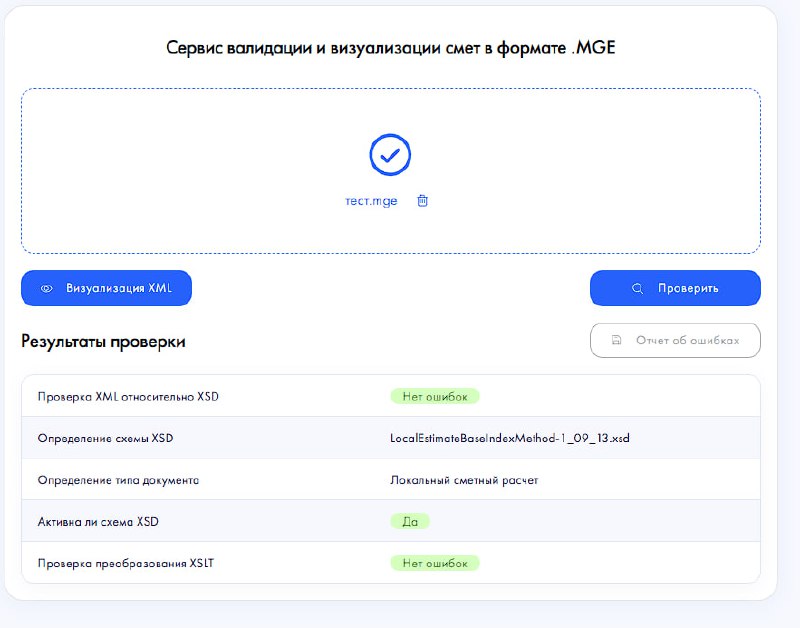Select the Определение схемы XSD row
This screenshot has width=800, height=628.
391,438
